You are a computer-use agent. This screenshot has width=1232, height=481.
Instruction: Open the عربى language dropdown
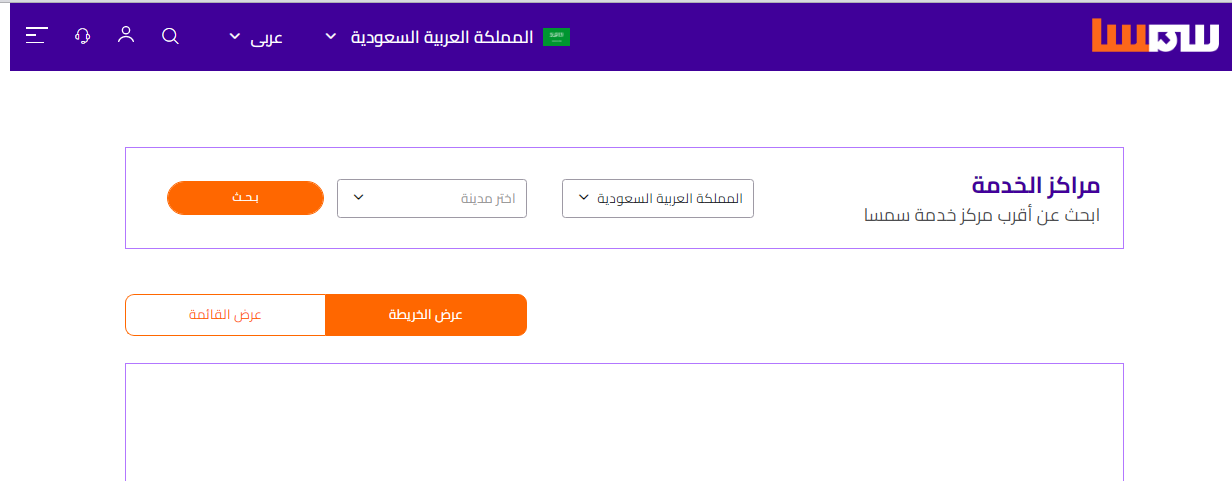click(x=265, y=38)
